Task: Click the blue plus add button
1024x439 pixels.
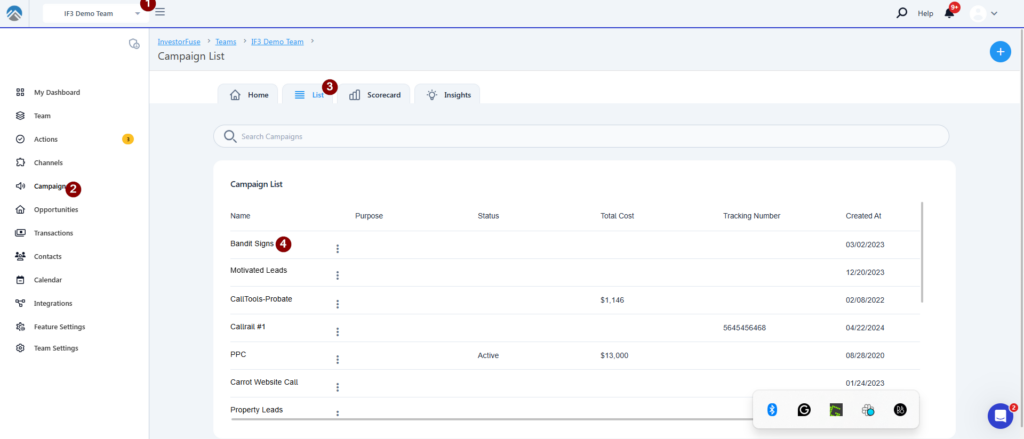Action: (999, 52)
